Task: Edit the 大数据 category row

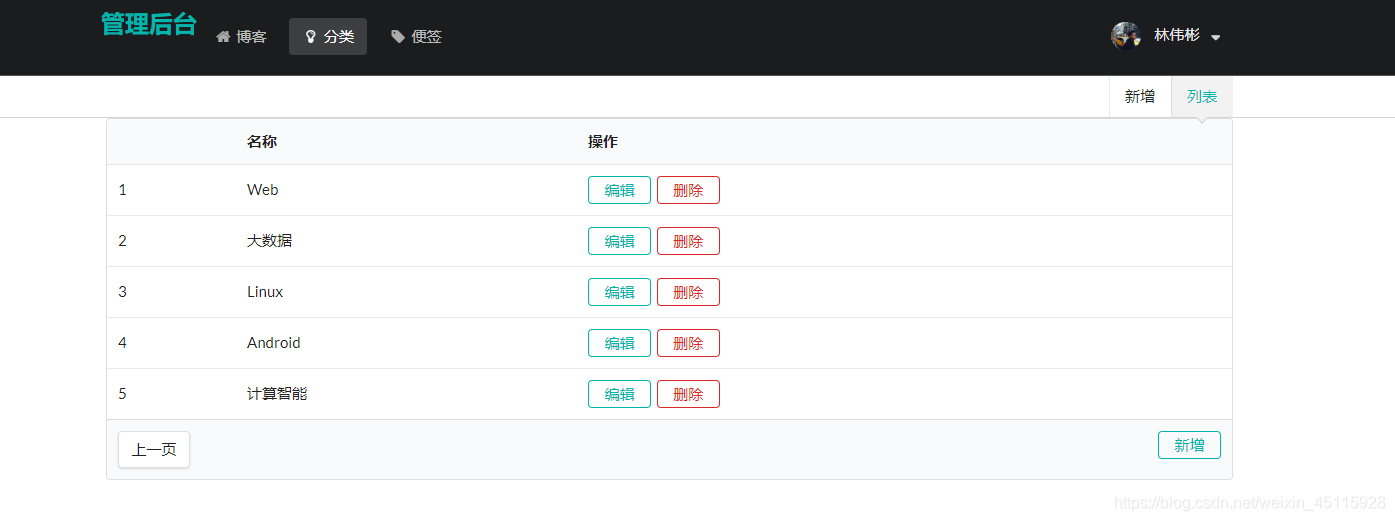Action: (619, 241)
